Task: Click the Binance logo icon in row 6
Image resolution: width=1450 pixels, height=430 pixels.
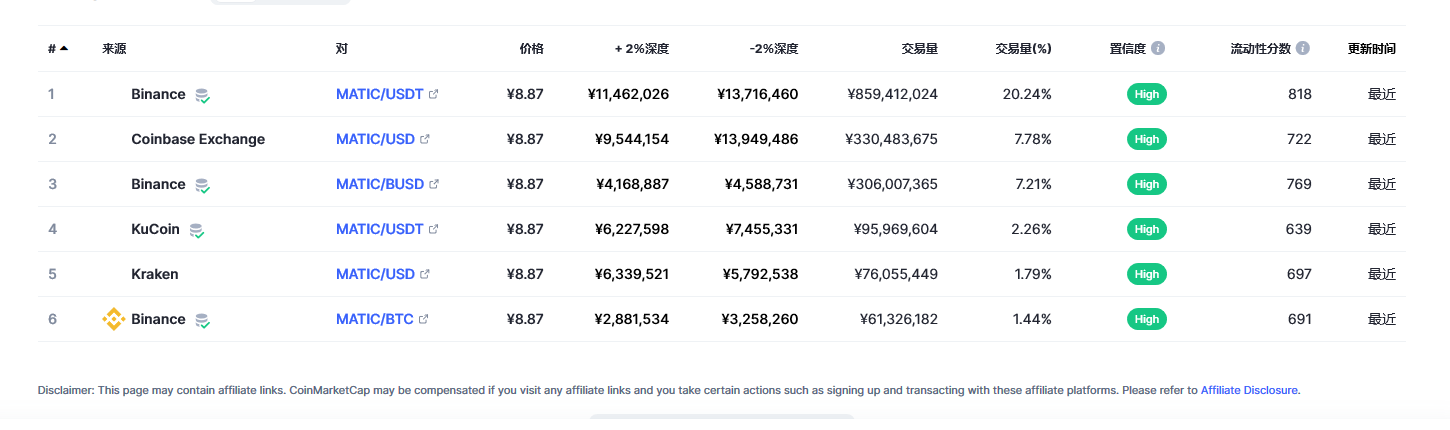Action: (113, 319)
